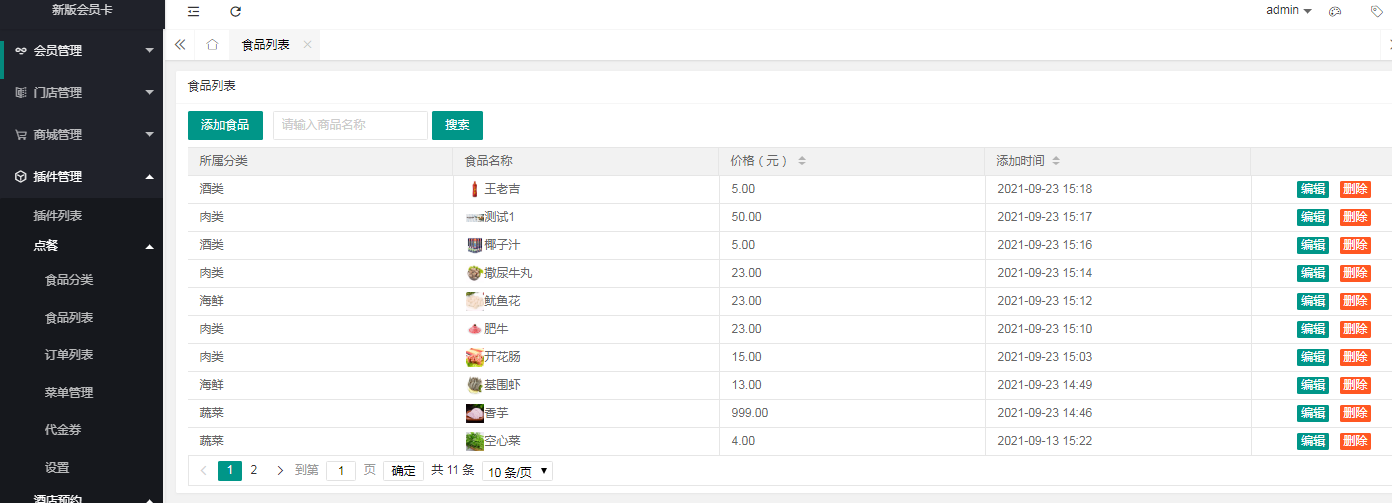This screenshot has height=503, width=1392.
Task: Click the refresh page icon
Action: 235,12
